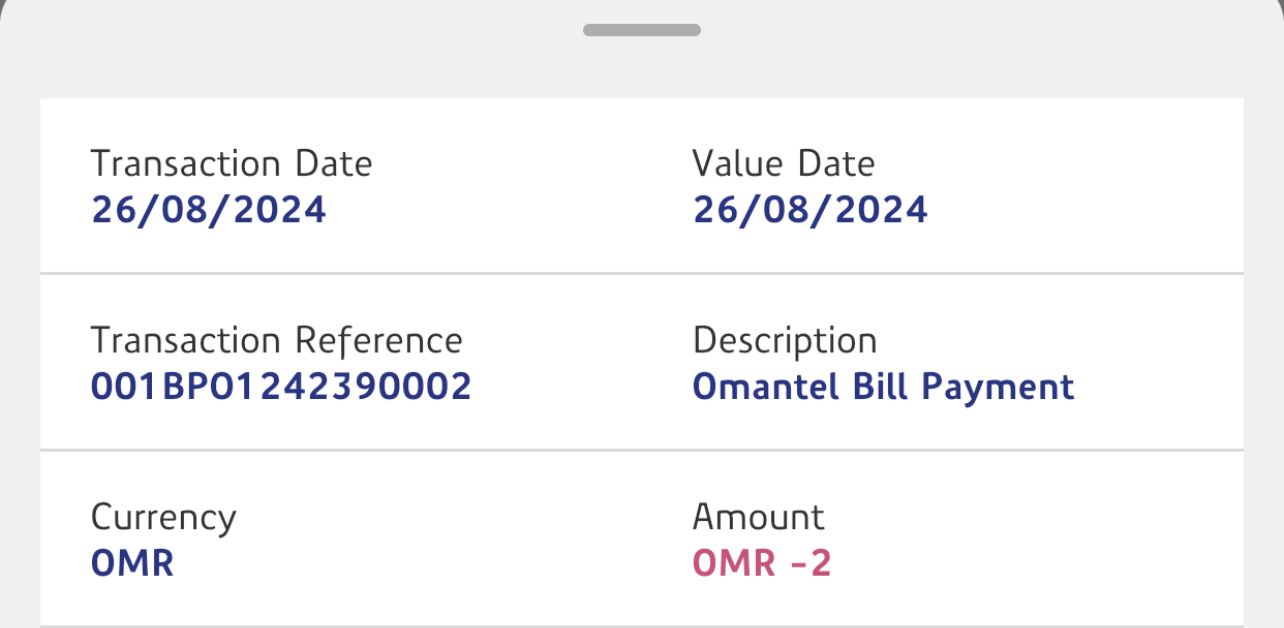Click the Transaction Reference label

(x=276, y=341)
